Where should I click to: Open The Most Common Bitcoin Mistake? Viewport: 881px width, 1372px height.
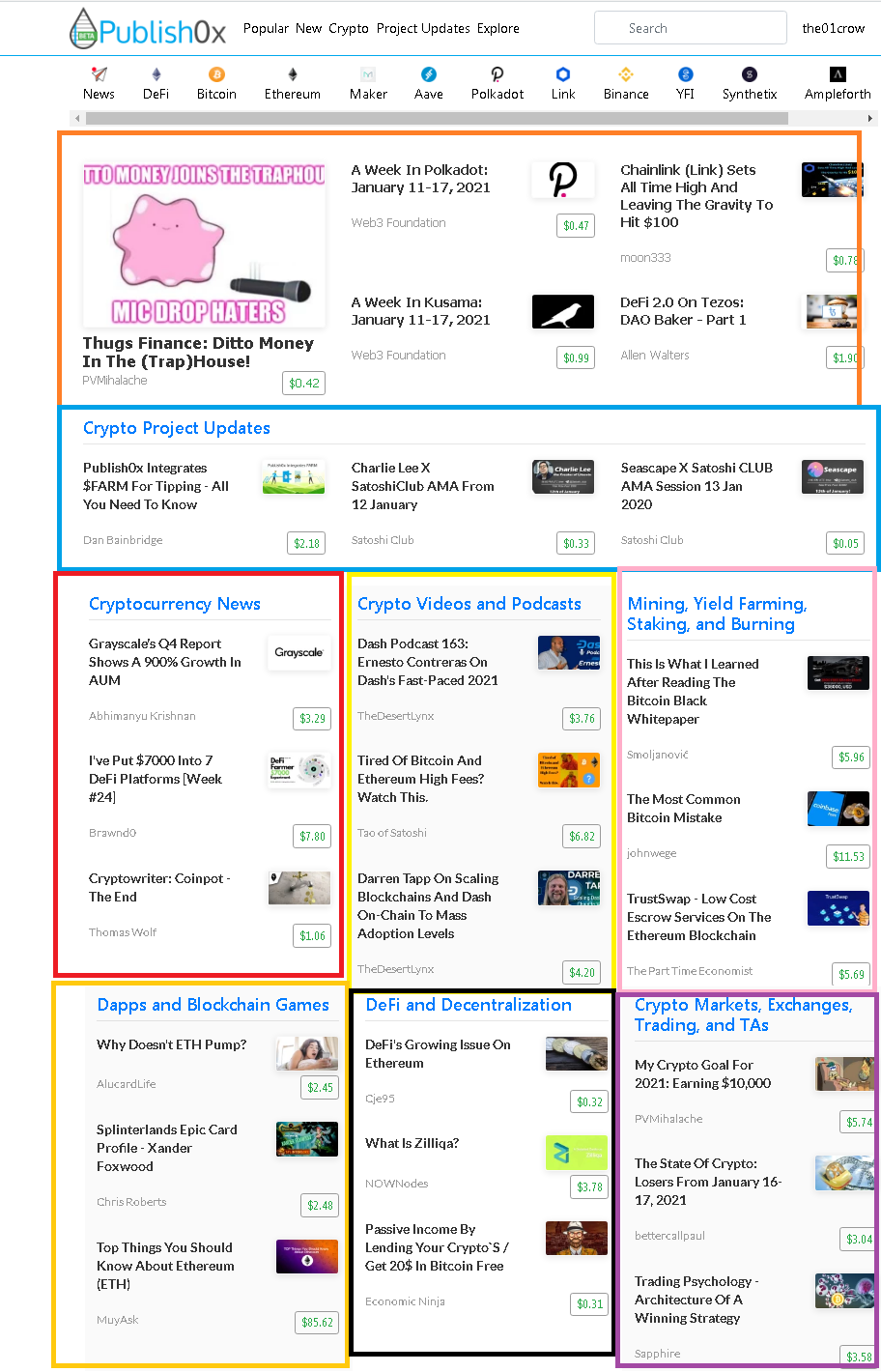coord(684,809)
